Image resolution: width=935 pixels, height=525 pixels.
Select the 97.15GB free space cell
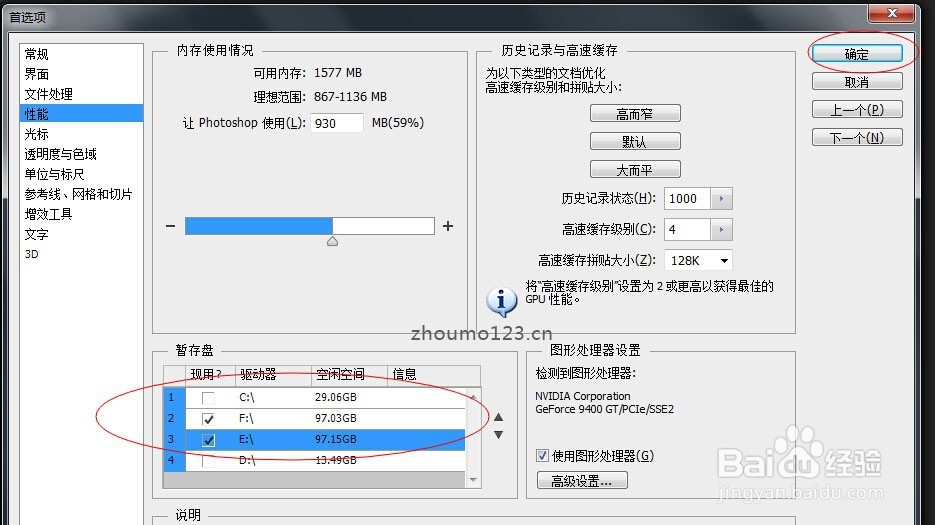336,439
